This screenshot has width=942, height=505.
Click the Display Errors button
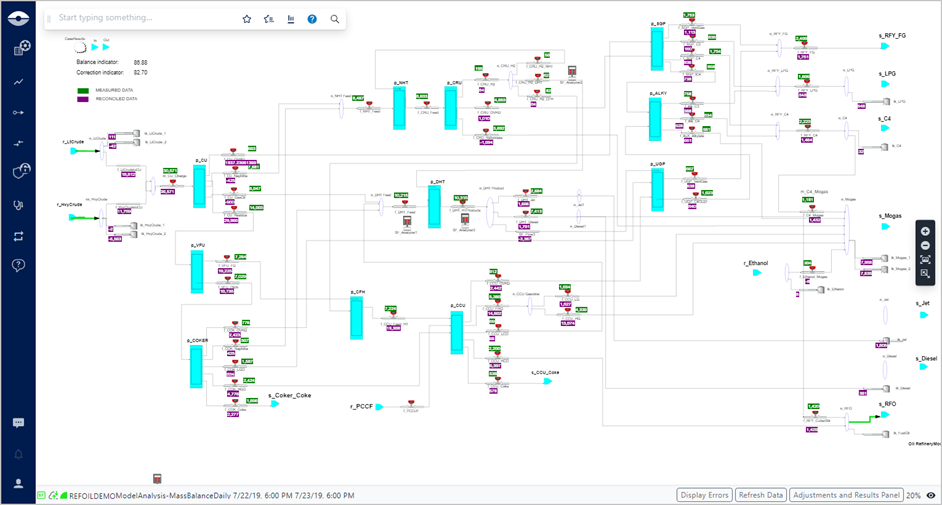tap(704, 495)
